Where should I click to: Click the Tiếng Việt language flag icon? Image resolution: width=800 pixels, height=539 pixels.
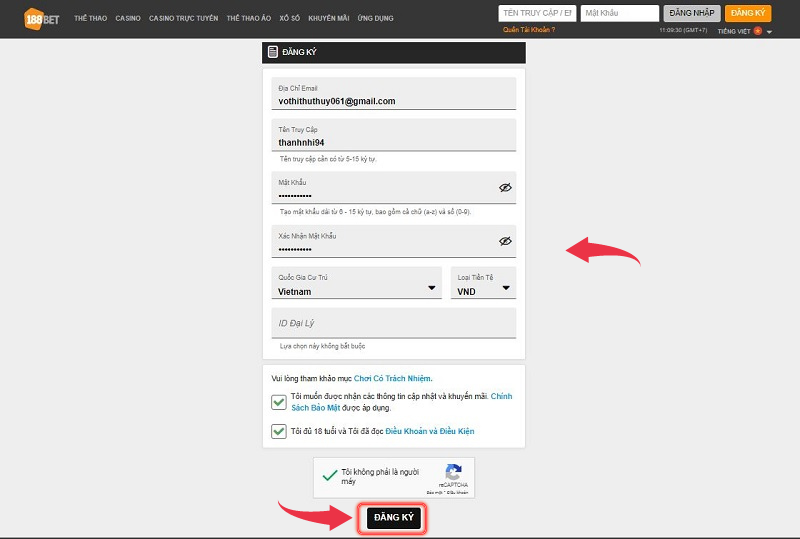point(757,31)
